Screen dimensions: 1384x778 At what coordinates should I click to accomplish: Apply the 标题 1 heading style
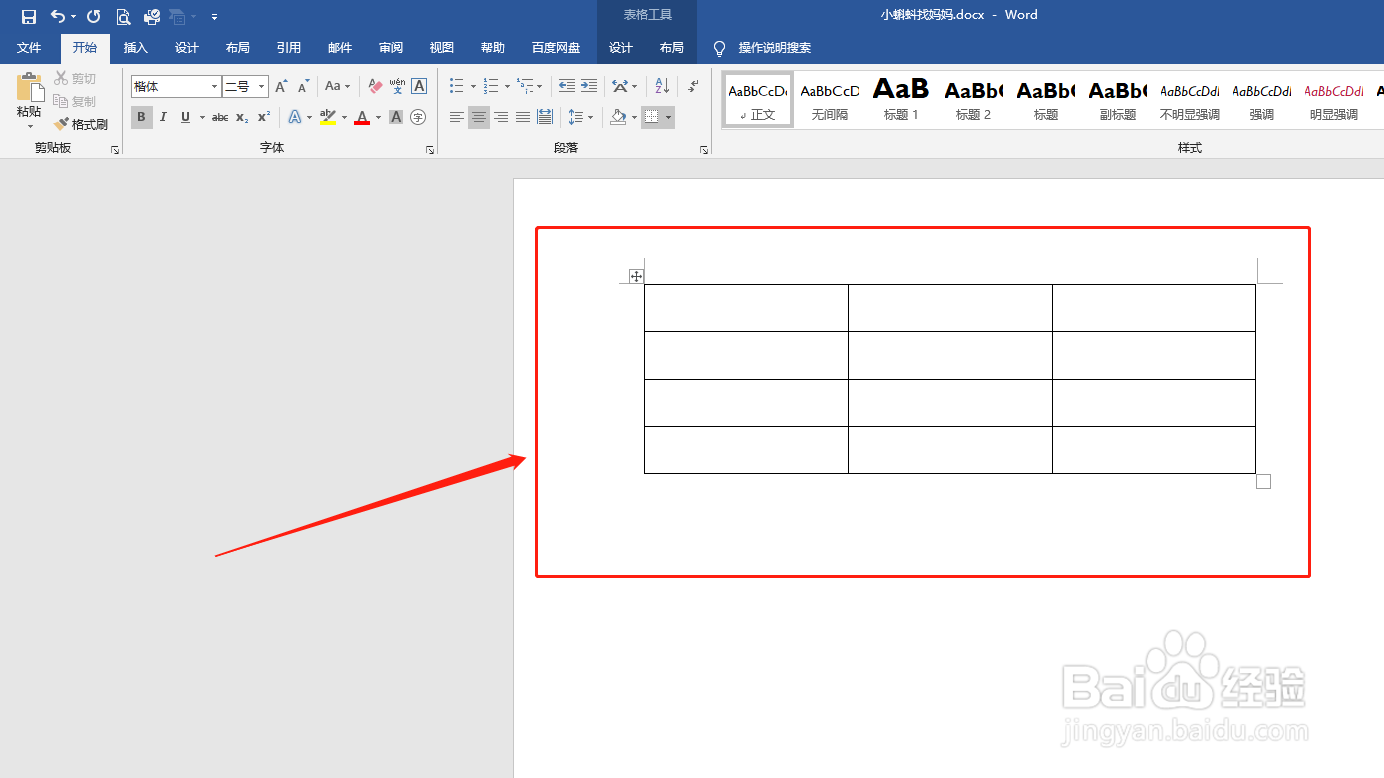(901, 99)
